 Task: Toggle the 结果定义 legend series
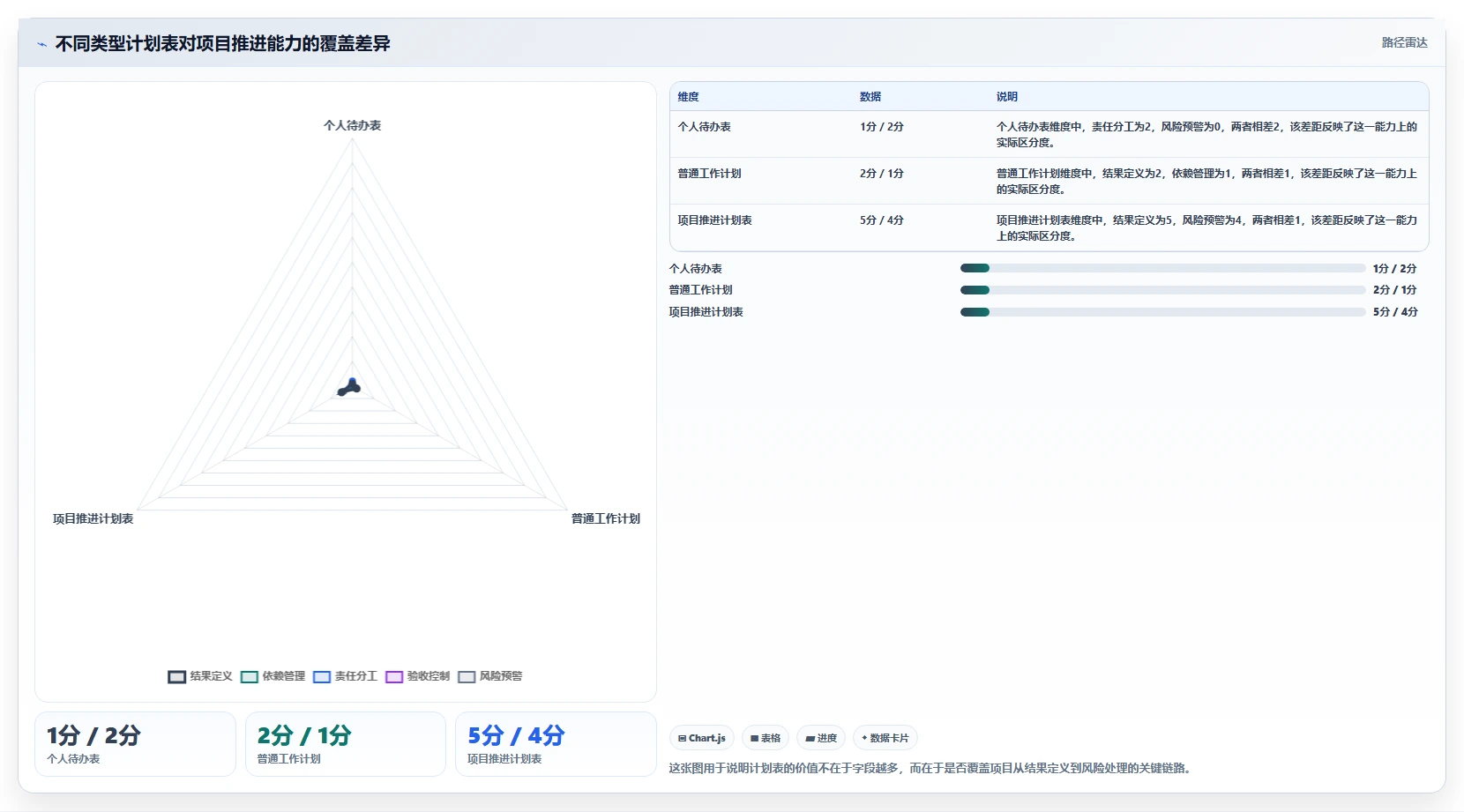coord(200,676)
